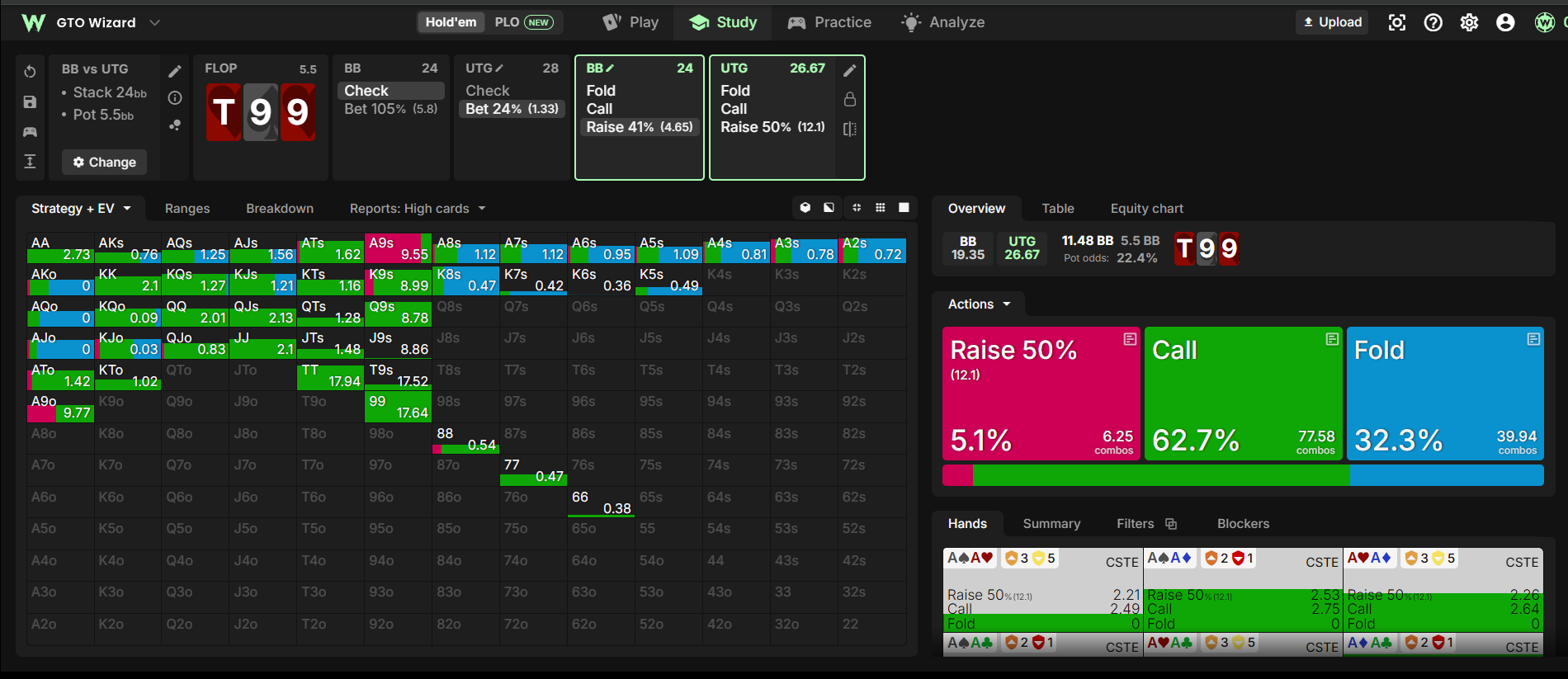Viewport: 1568px width, 679px height.
Task: Open the Strategy + EV dropdown
Action: coord(81,209)
